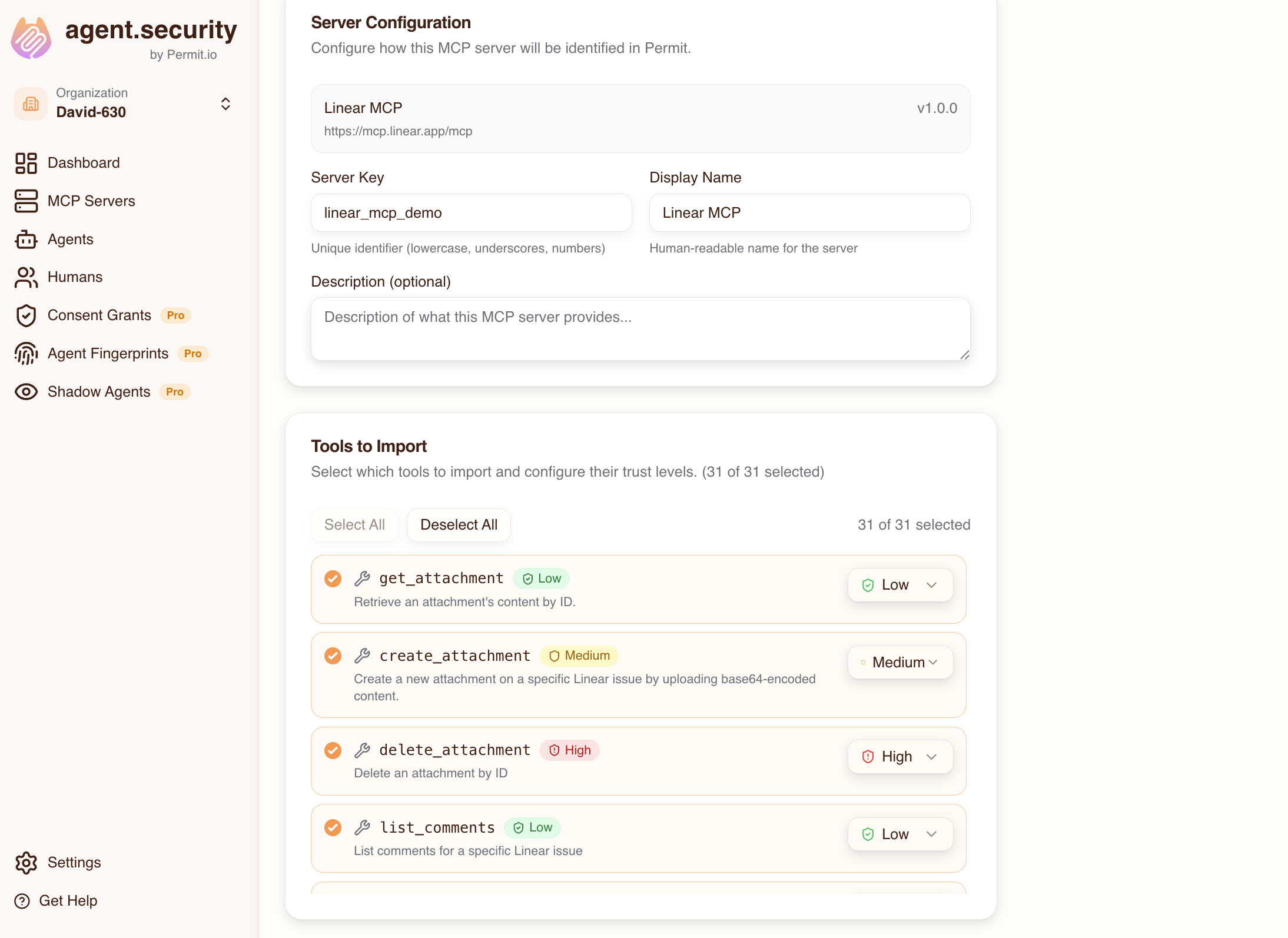Toggle off the delete_attachment selection

point(333,750)
